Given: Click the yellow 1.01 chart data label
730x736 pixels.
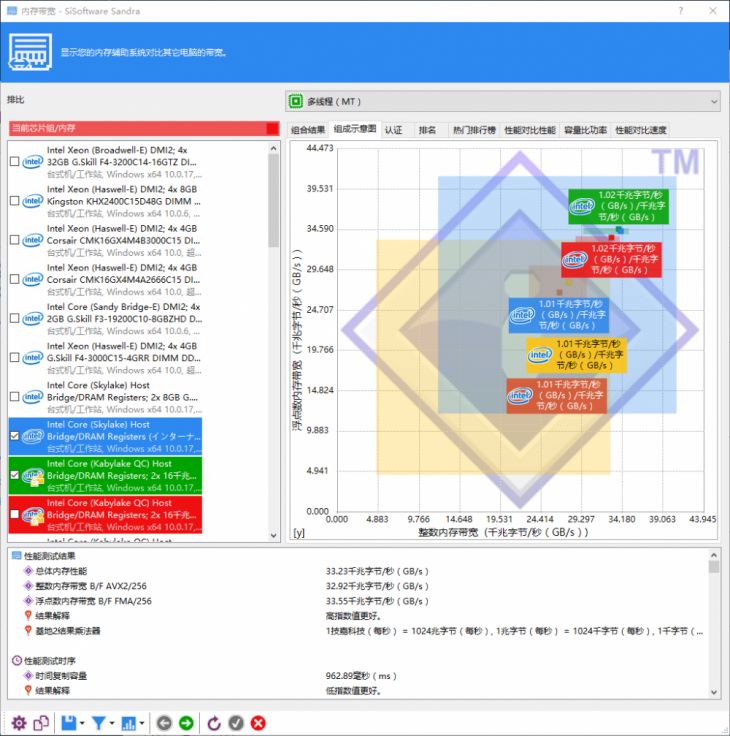Looking at the screenshot, I should click(x=576, y=355).
